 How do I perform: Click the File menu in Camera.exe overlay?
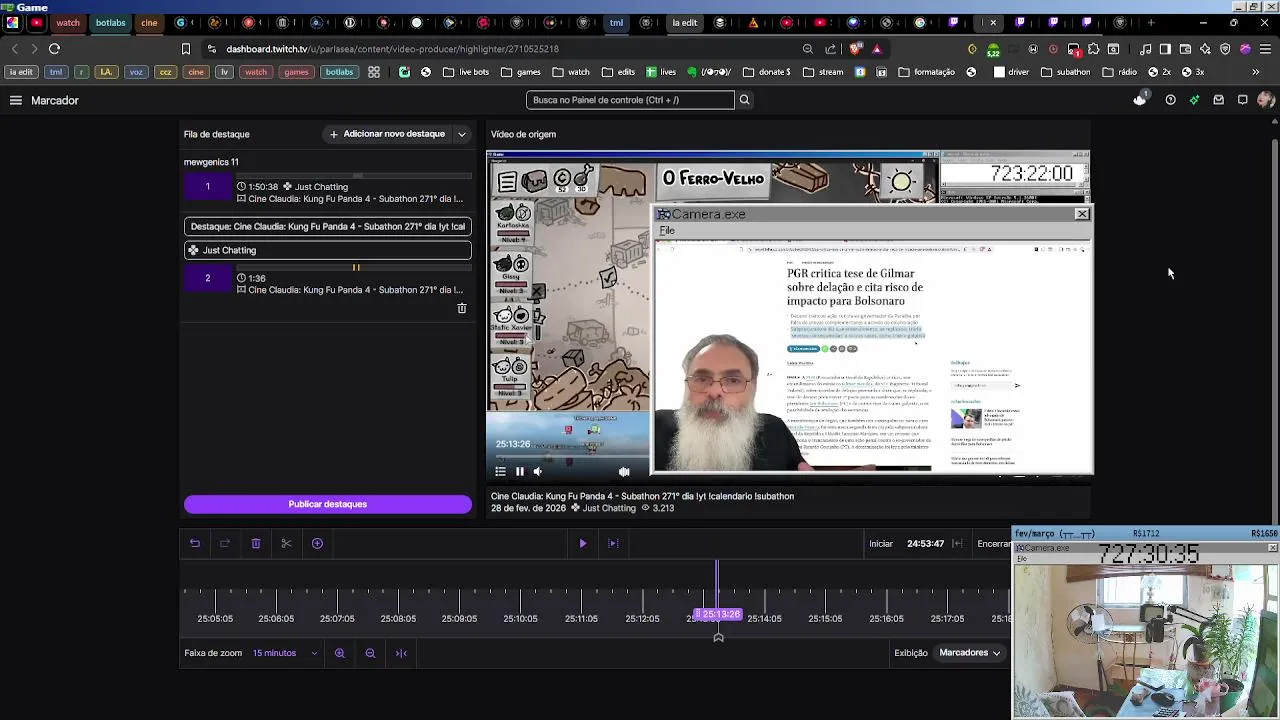tap(667, 231)
